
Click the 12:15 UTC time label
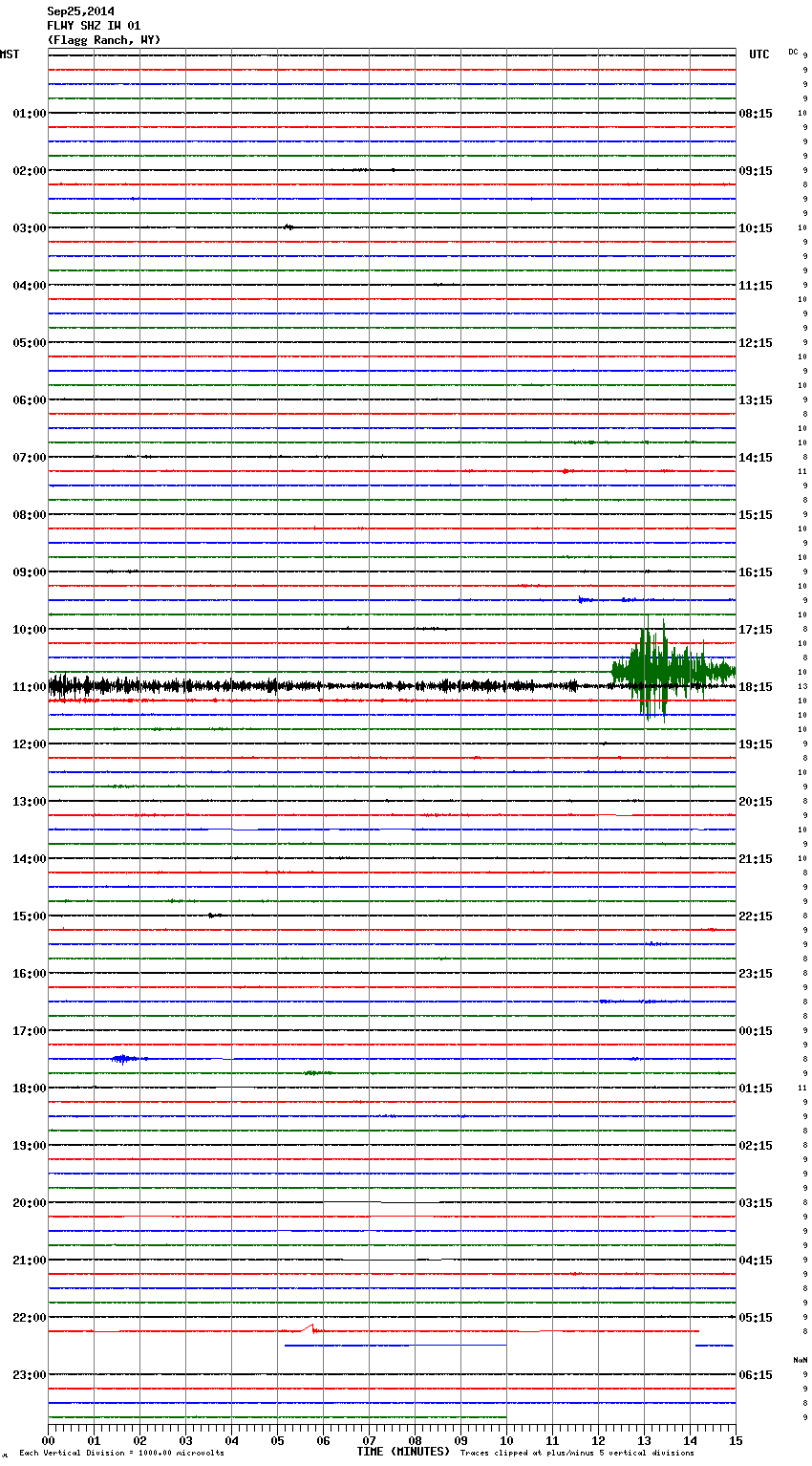point(756,343)
